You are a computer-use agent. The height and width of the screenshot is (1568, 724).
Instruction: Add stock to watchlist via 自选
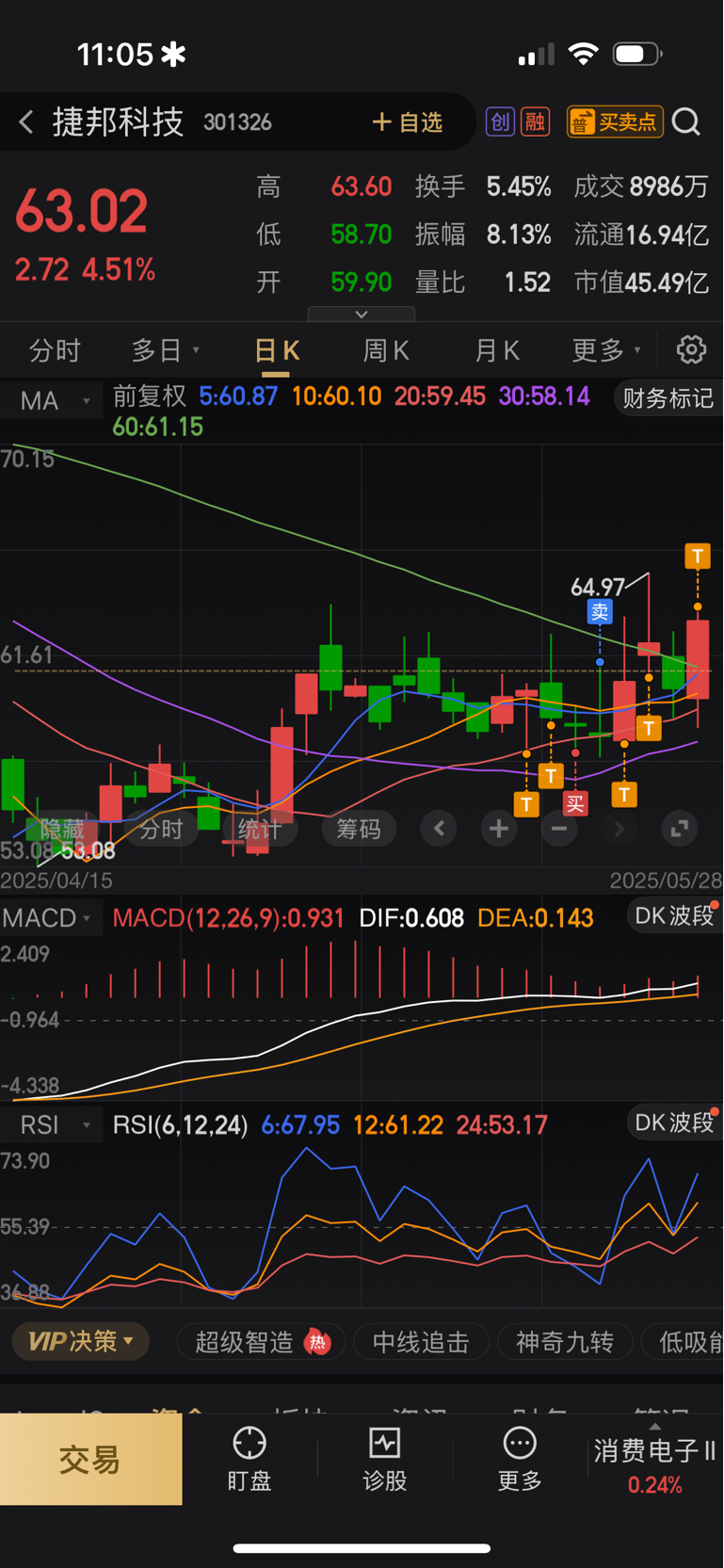point(407,122)
